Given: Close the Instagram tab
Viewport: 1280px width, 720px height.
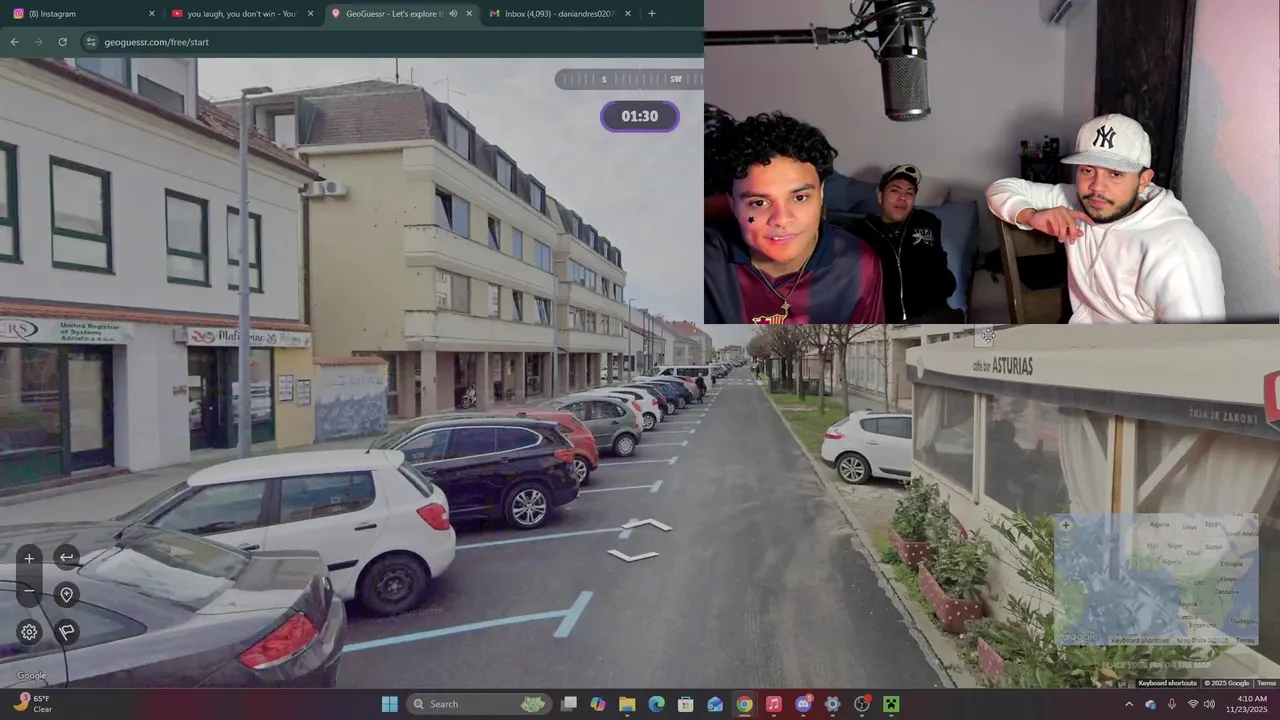Looking at the screenshot, I should pyautogui.click(x=152, y=14).
